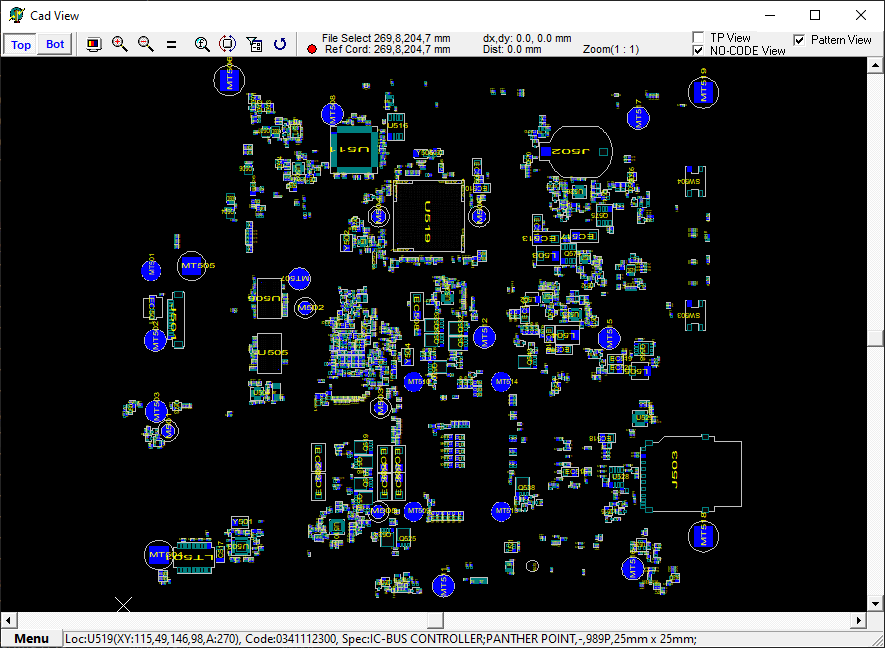Click the horizontal scrollbar right arrow
The height and width of the screenshot is (648, 885).
pyautogui.click(x=857, y=620)
